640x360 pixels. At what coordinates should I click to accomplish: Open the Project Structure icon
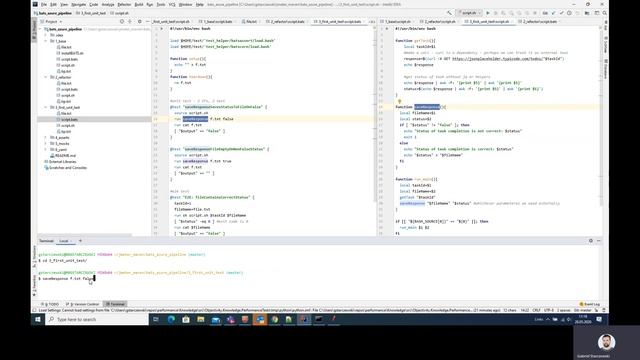[x=587, y=13]
